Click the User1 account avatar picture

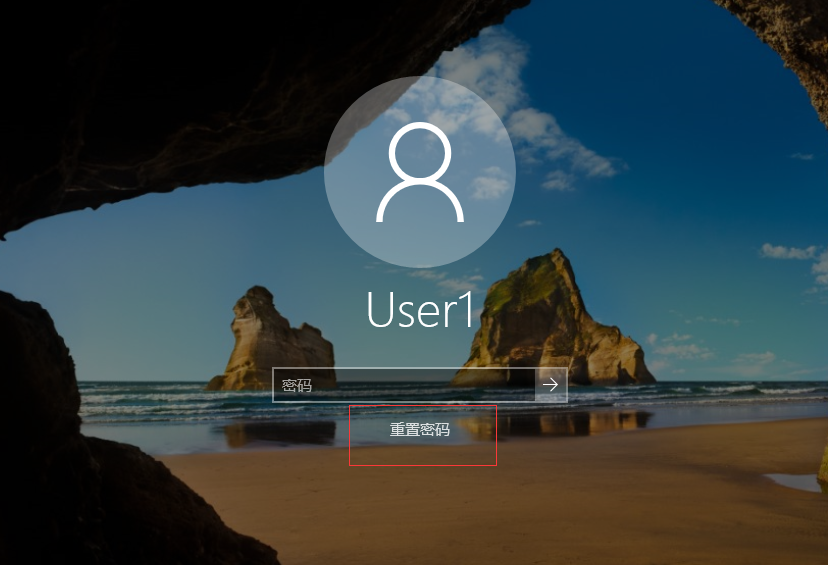[x=420, y=172]
